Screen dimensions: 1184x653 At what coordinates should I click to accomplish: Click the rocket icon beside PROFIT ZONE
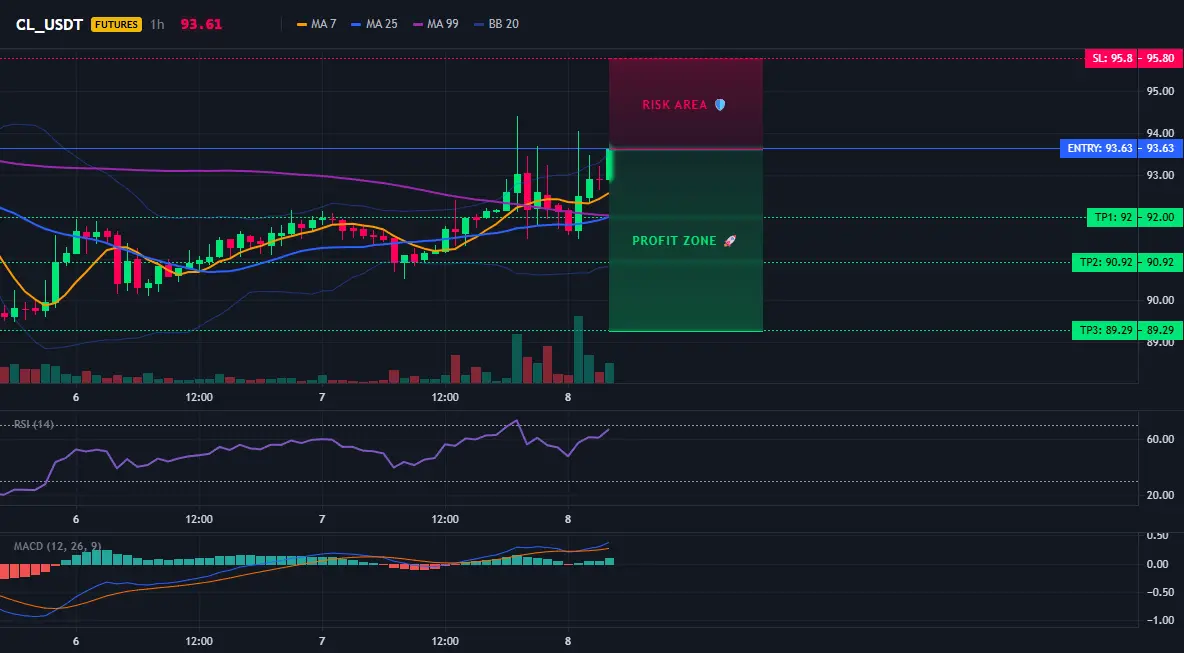tap(729, 241)
